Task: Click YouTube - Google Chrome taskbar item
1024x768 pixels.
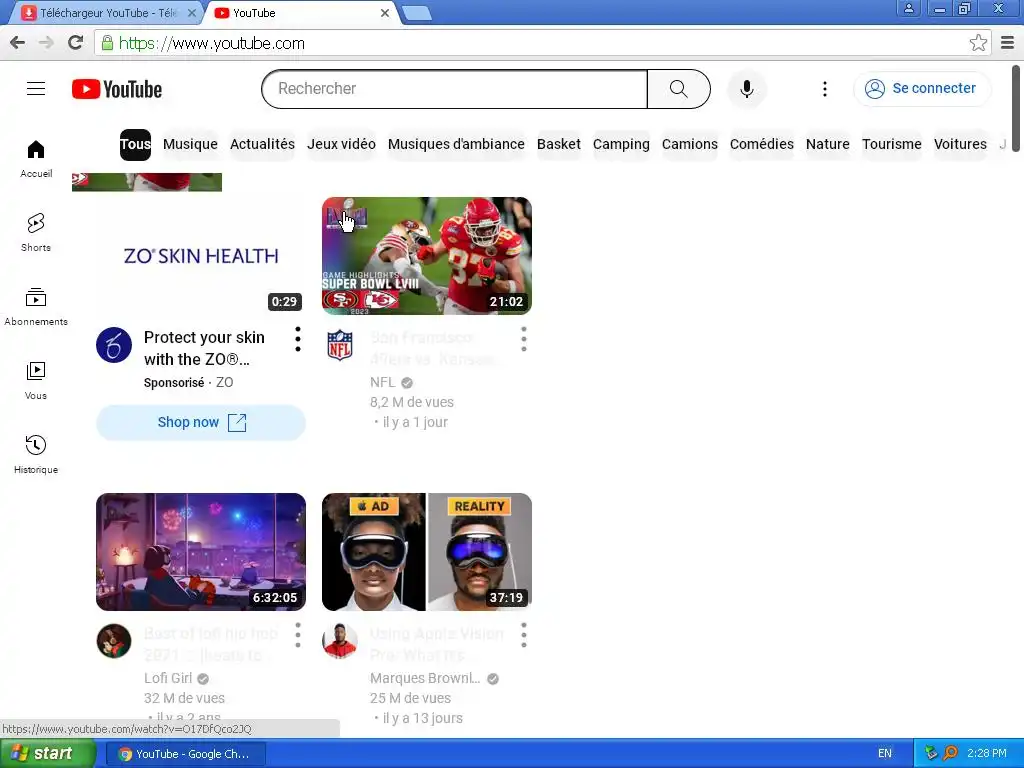Action: click(x=185, y=754)
